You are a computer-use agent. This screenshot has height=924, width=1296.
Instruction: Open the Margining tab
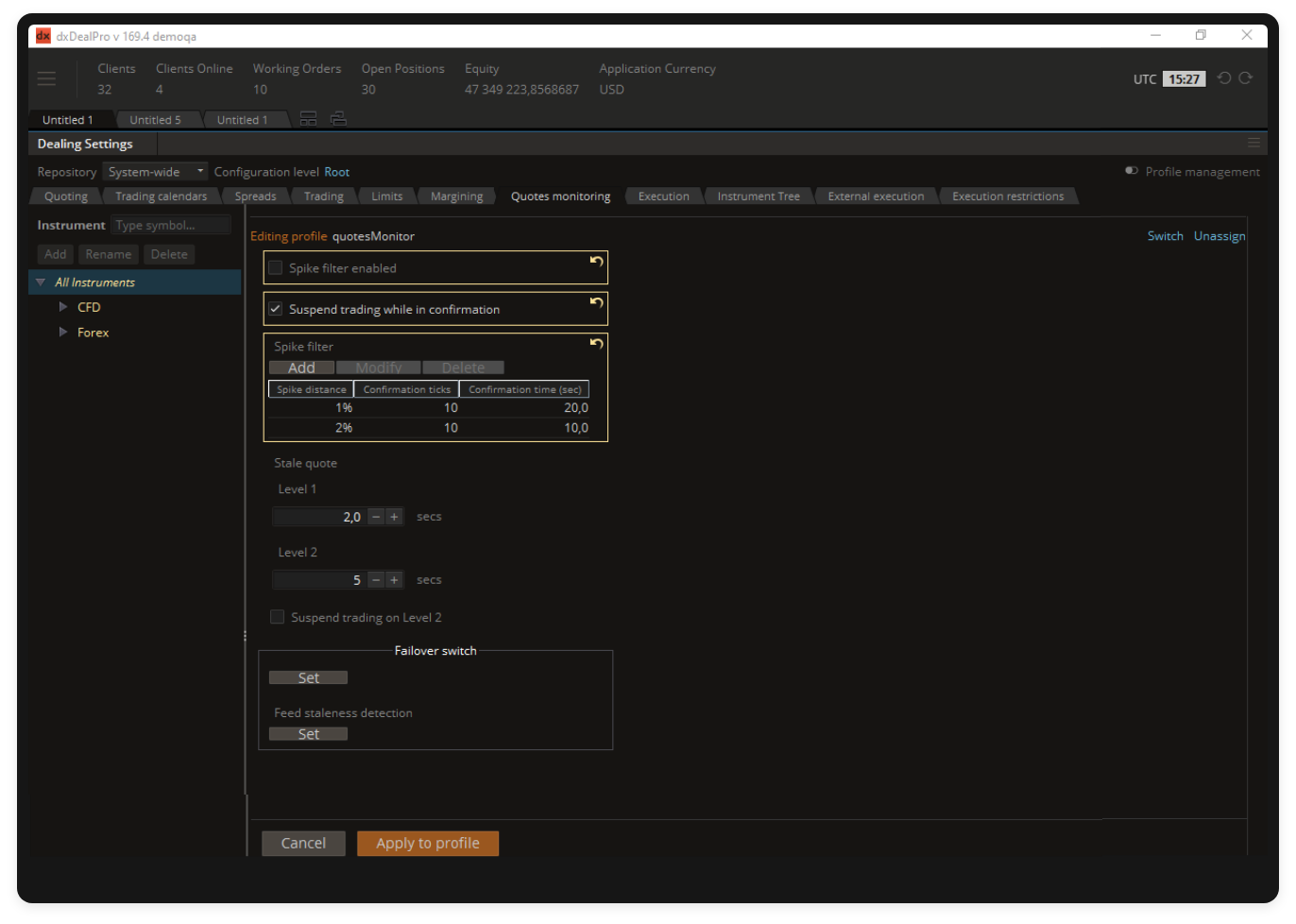457,197
